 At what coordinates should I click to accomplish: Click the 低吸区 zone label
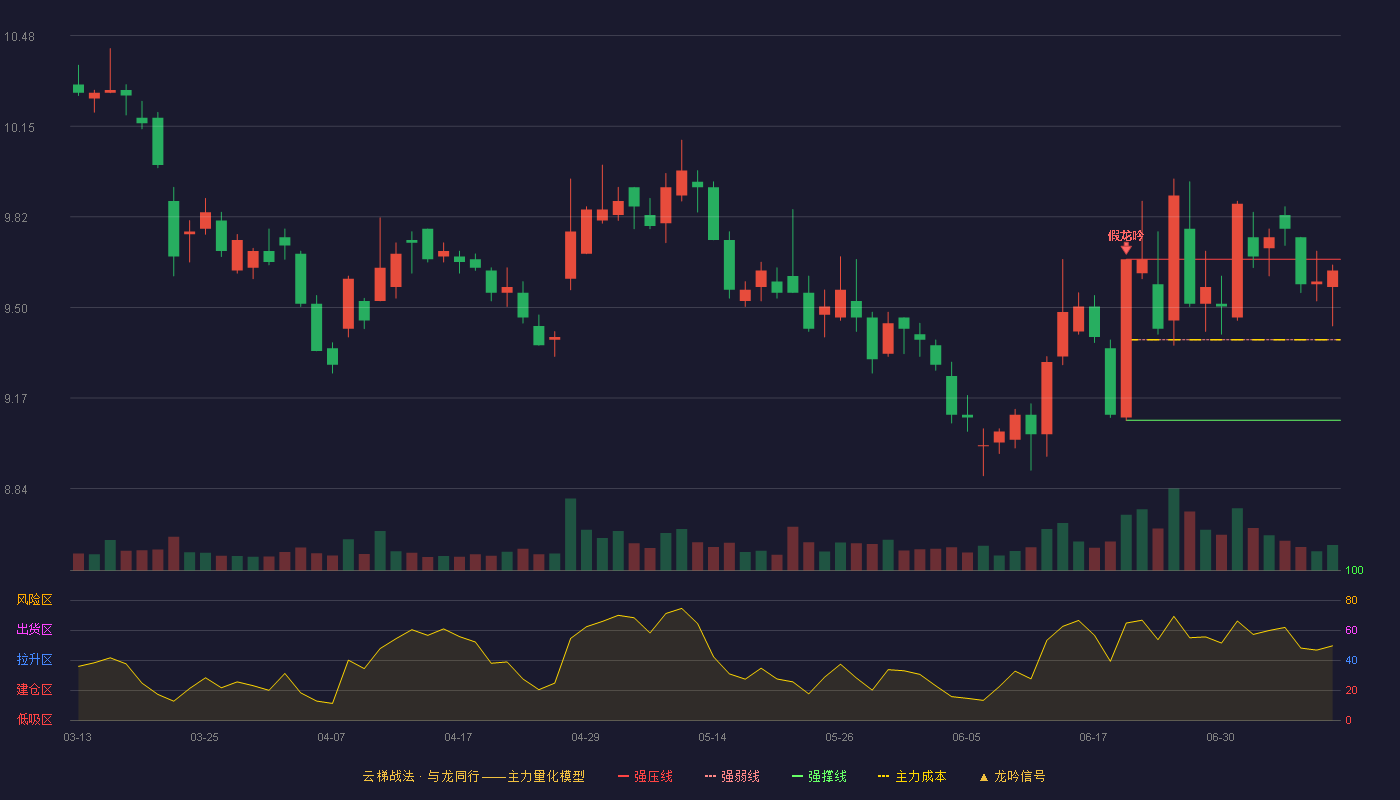[x=34, y=719]
